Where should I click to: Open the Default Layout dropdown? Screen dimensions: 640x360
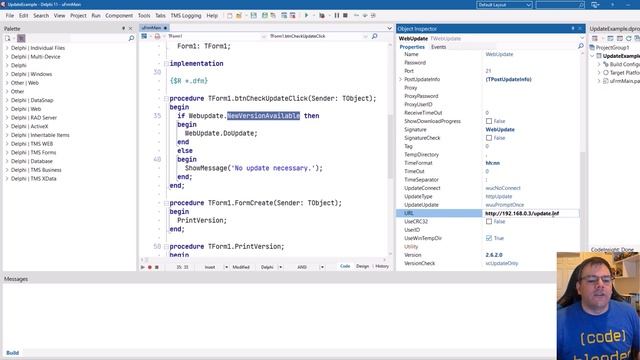click(x=504, y=5)
